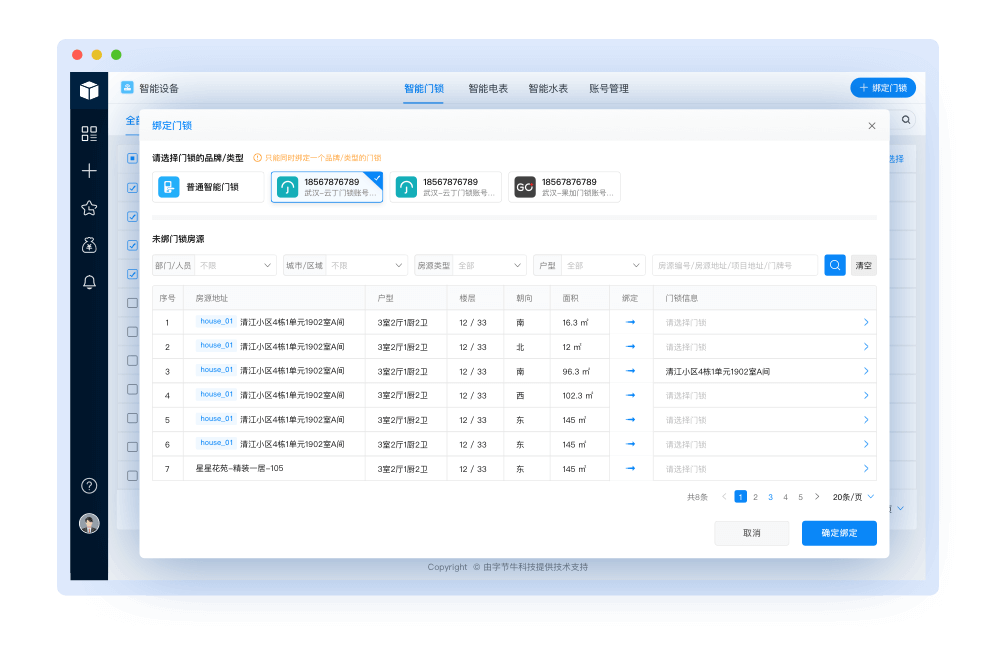Click the search icon behind the dialog
Screen dimensions: 995x650
(x=906, y=119)
